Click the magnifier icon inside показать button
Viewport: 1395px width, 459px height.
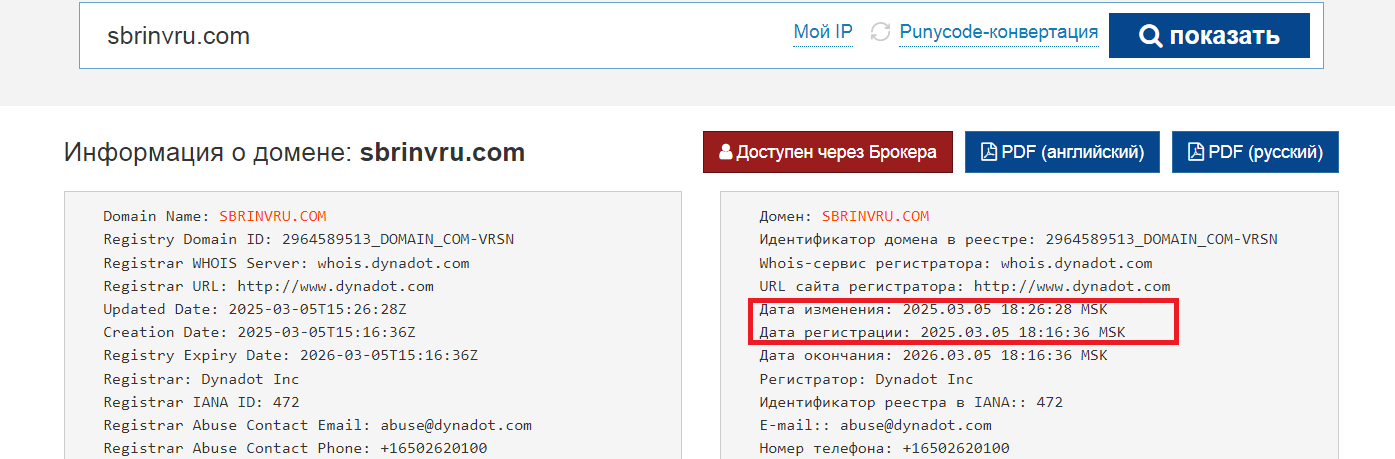(x=1151, y=36)
